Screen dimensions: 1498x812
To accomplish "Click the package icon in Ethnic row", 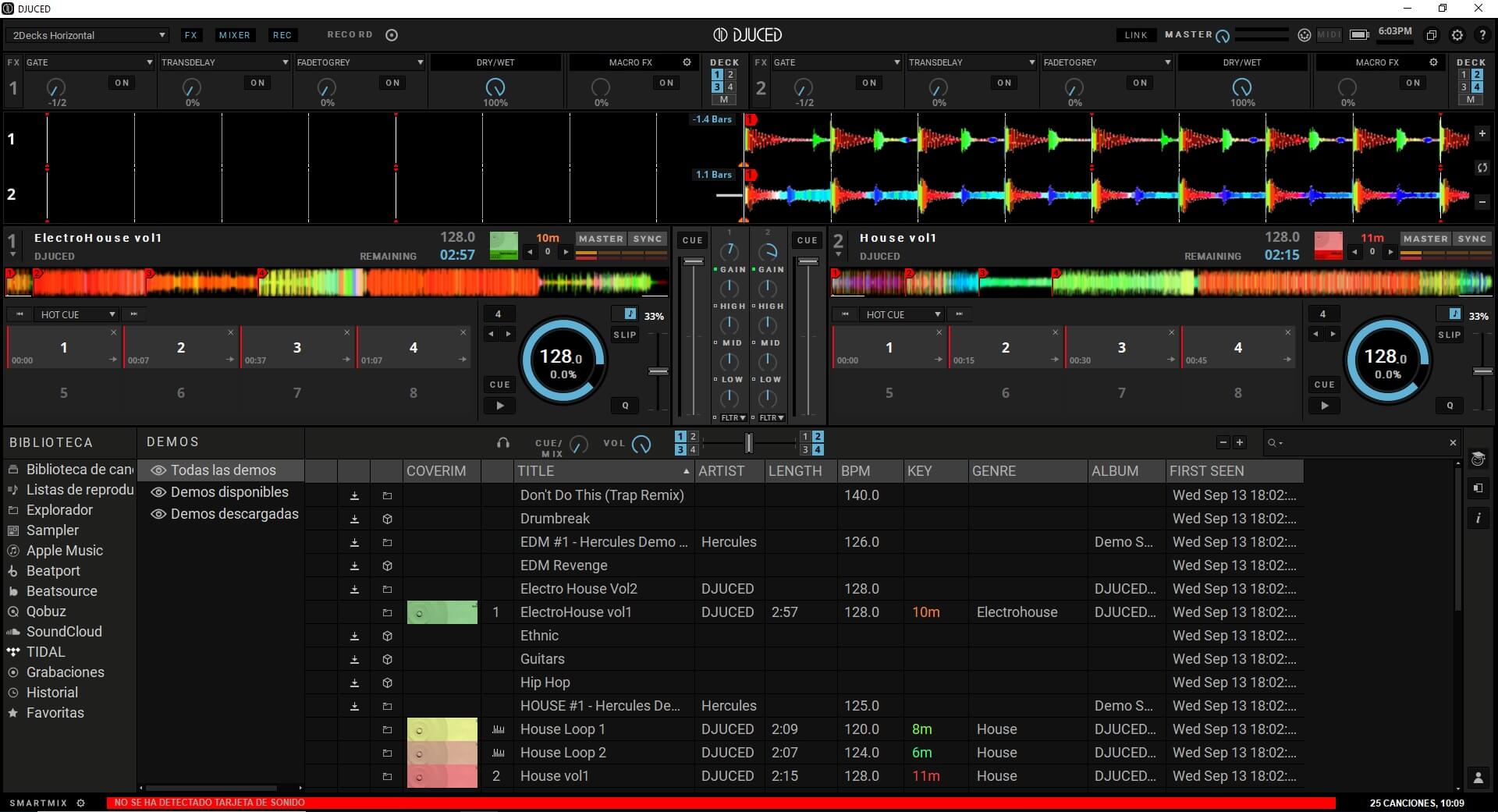I will tap(387, 636).
